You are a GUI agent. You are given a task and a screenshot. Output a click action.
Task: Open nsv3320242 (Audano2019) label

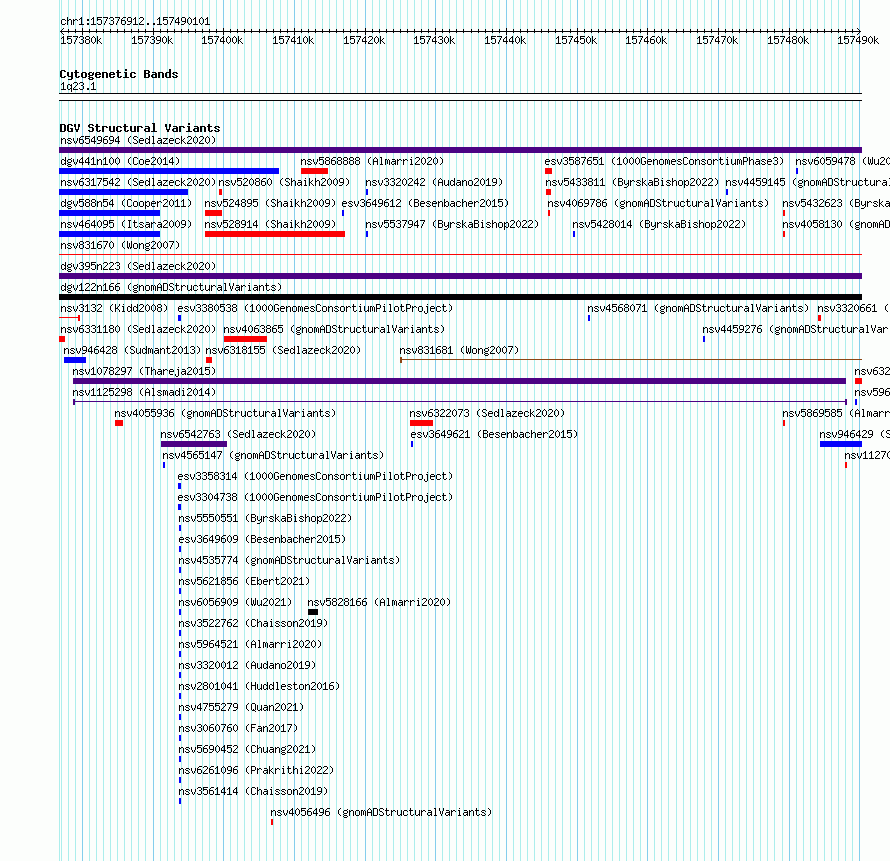434,182
